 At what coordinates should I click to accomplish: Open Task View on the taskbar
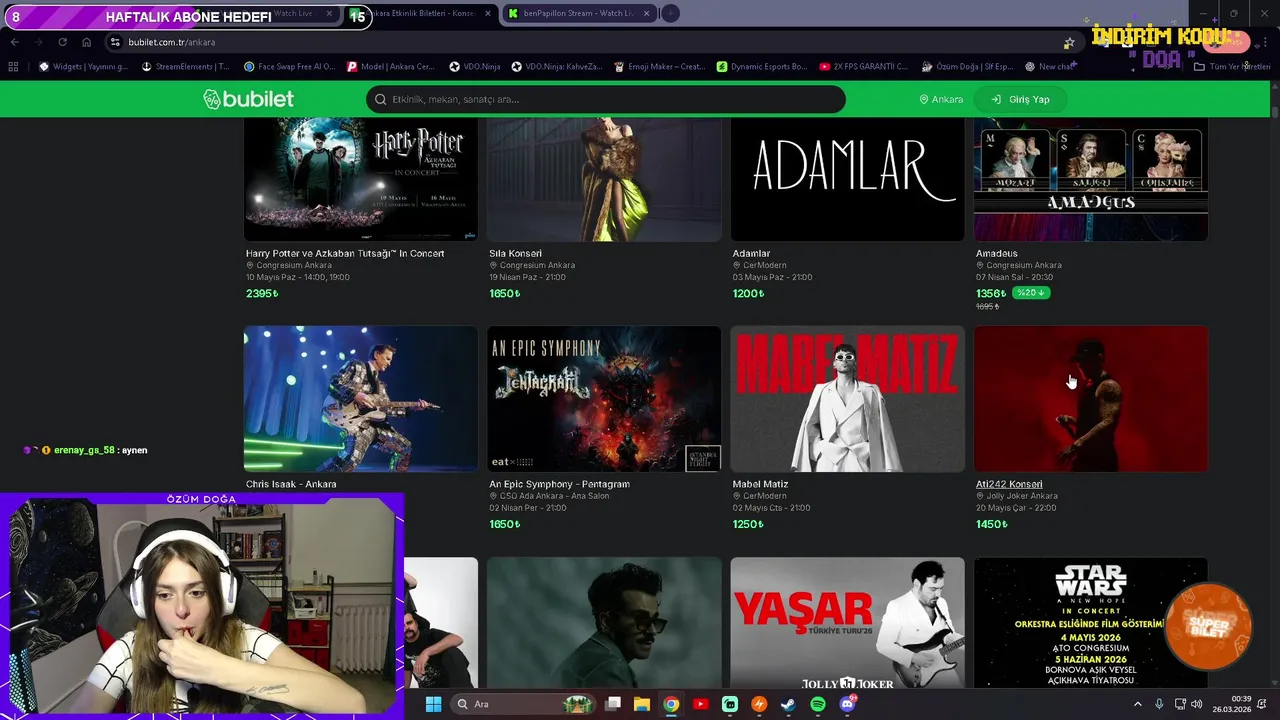(613, 704)
